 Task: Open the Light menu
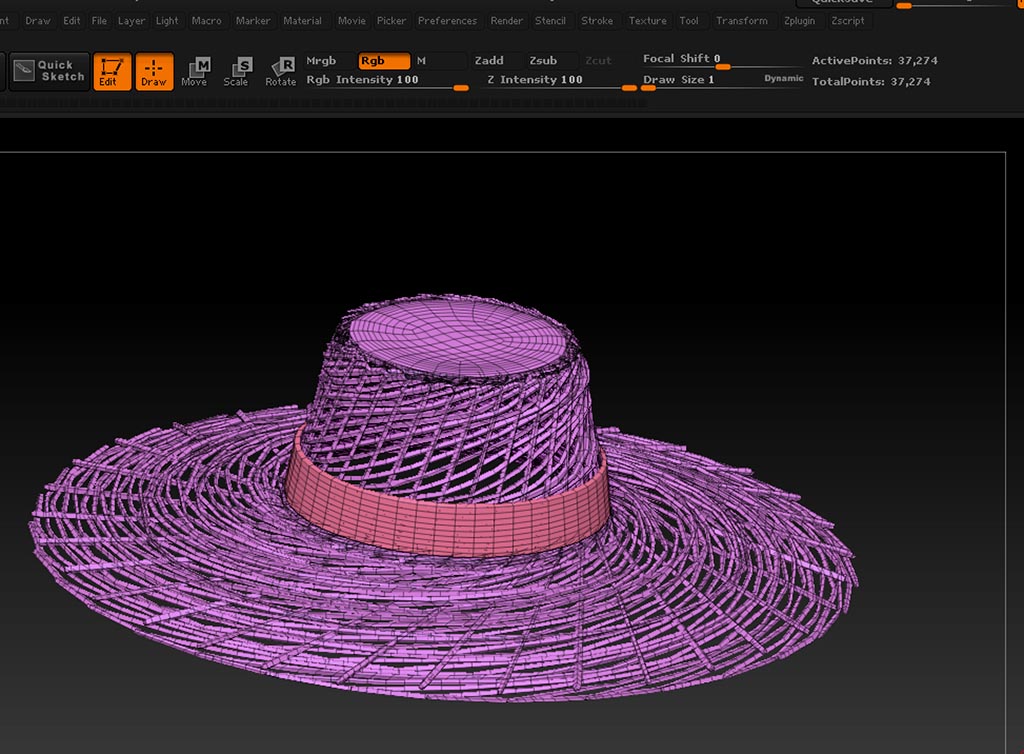[167, 21]
